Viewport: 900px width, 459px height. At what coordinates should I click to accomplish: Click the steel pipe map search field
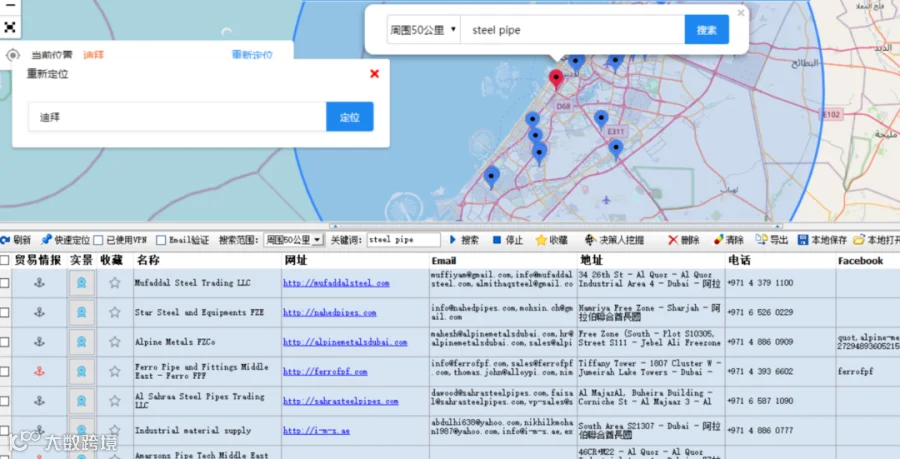pyautogui.click(x=573, y=30)
